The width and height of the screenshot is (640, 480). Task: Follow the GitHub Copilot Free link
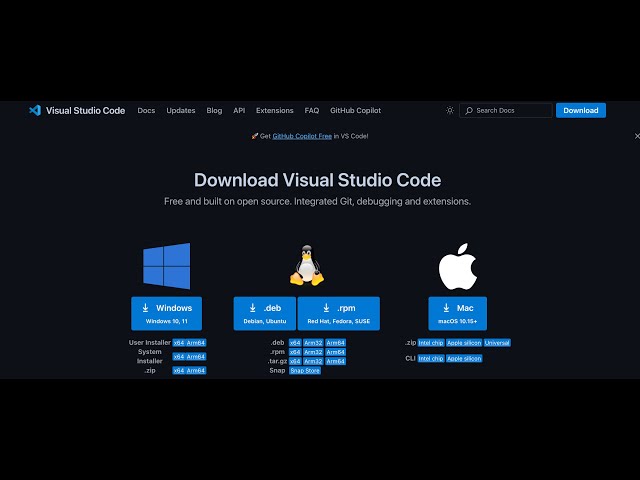(302, 136)
